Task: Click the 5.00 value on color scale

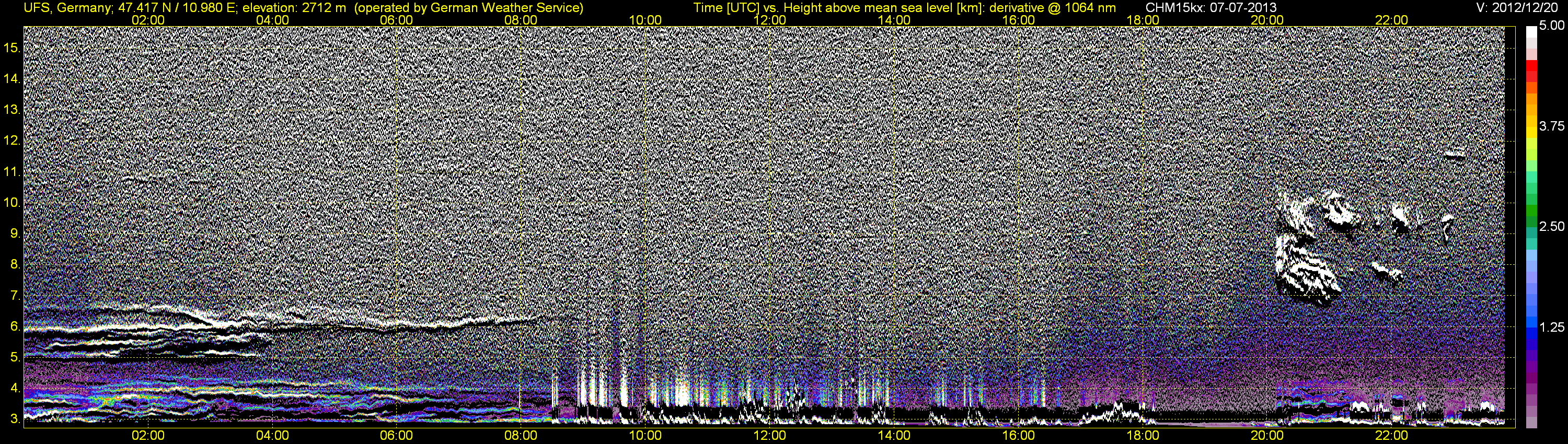Action: tap(1552, 26)
